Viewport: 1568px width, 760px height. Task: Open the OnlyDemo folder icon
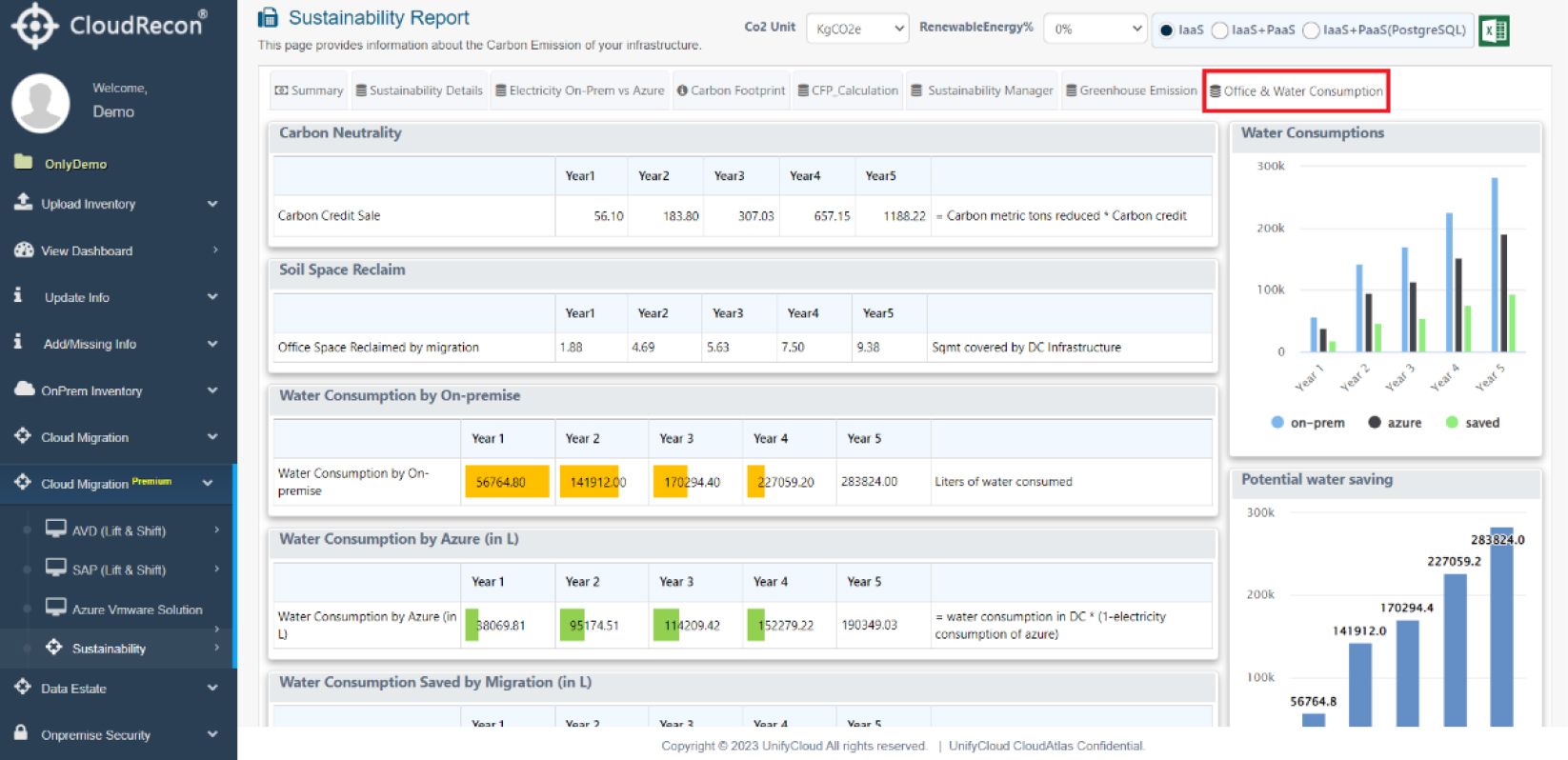pos(24,162)
